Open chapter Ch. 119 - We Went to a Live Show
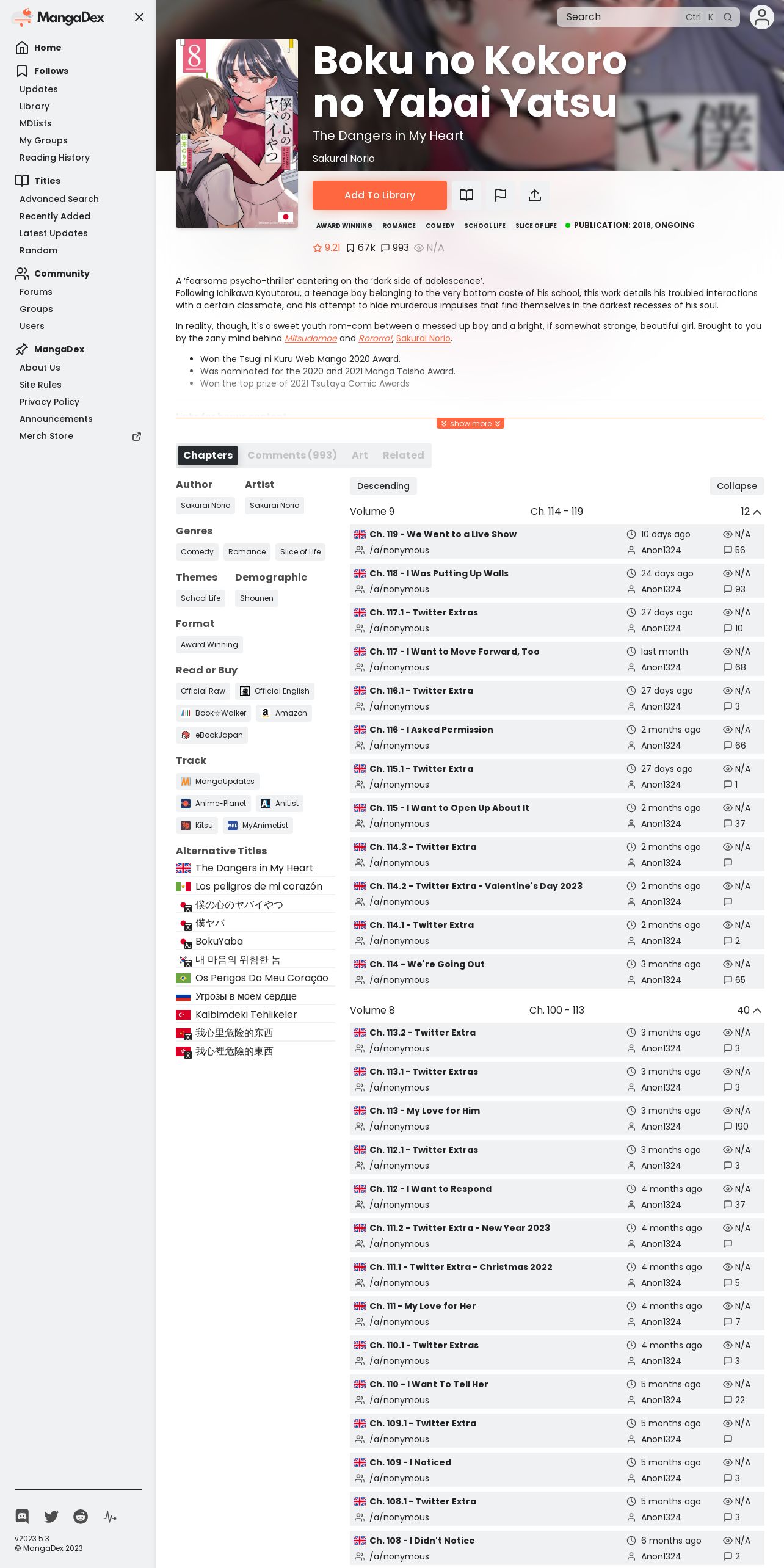784x1568 pixels. [443, 534]
